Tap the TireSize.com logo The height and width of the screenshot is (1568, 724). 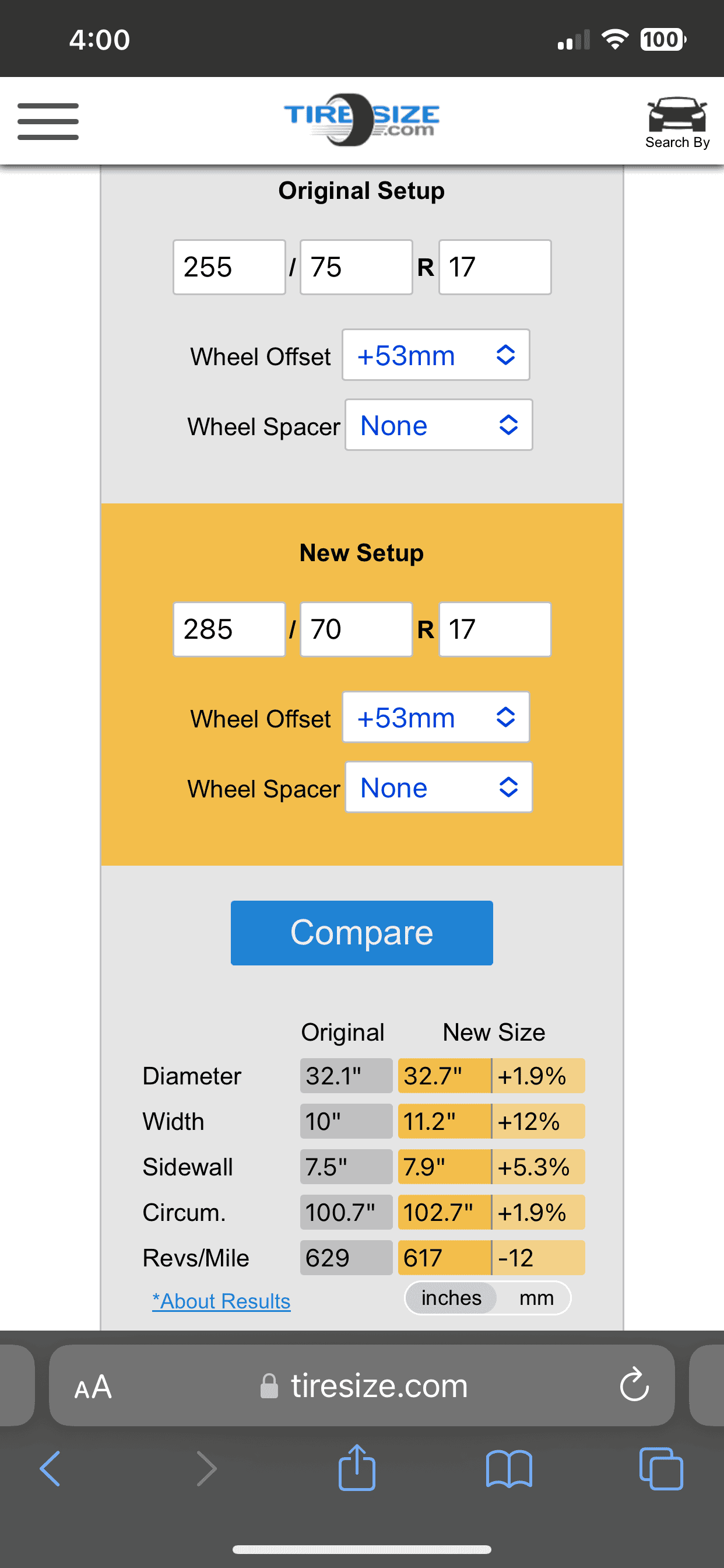coord(361,120)
